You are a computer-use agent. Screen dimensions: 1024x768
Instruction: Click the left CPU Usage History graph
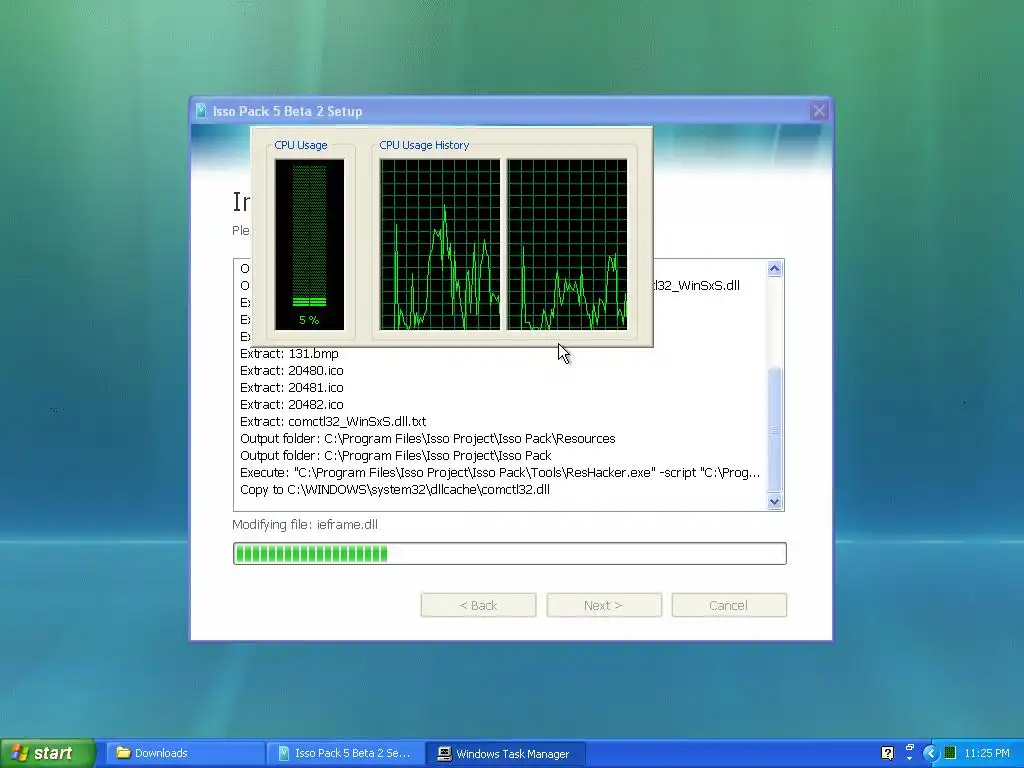coord(440,244)
